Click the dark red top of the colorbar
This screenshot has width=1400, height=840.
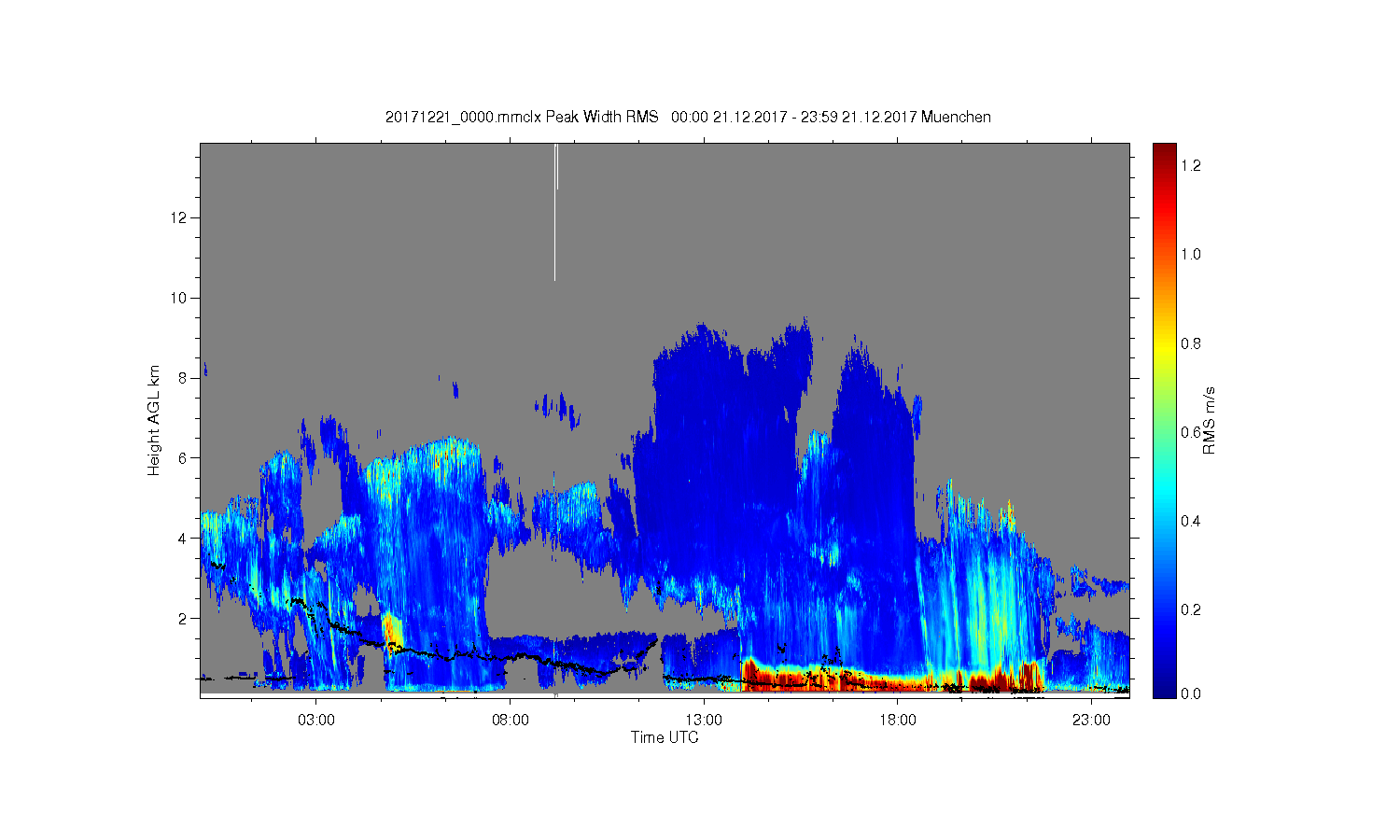pyautogui.click(x=1164, y=155)
